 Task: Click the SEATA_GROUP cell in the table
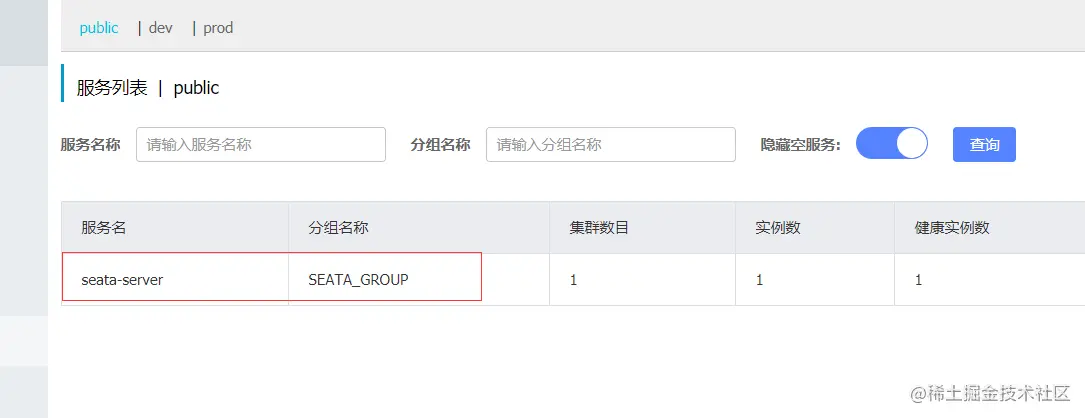[358, 280]
